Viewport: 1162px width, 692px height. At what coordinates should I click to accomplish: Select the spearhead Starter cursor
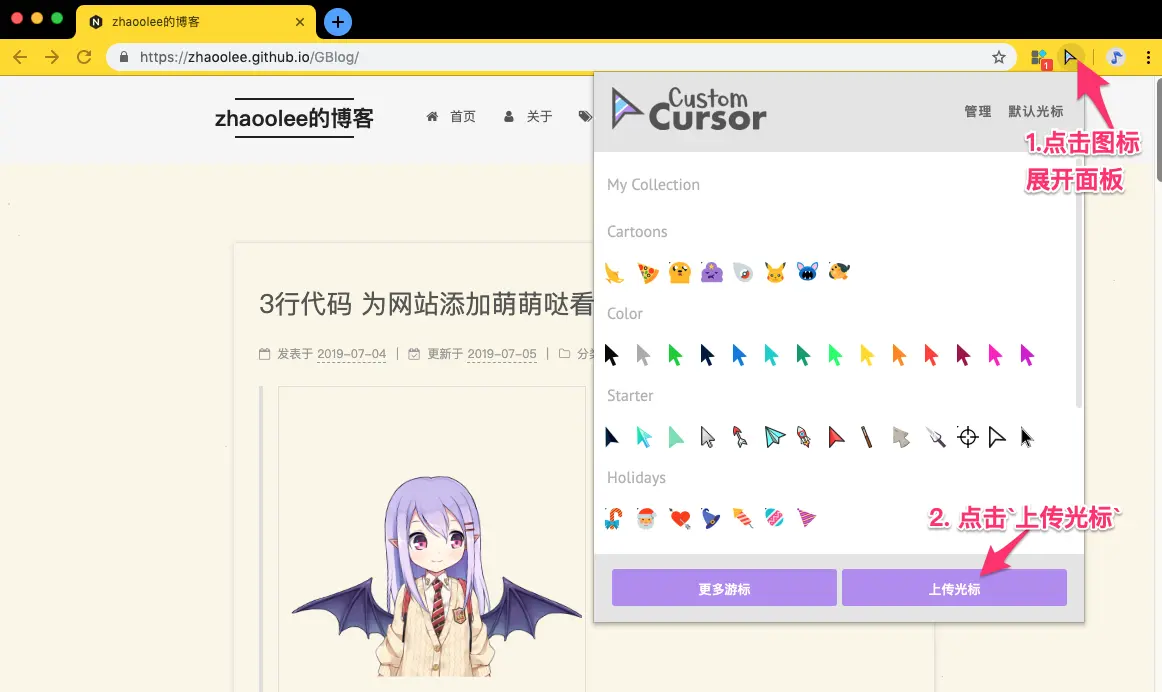pyautogui.click(x=936, y=437)
